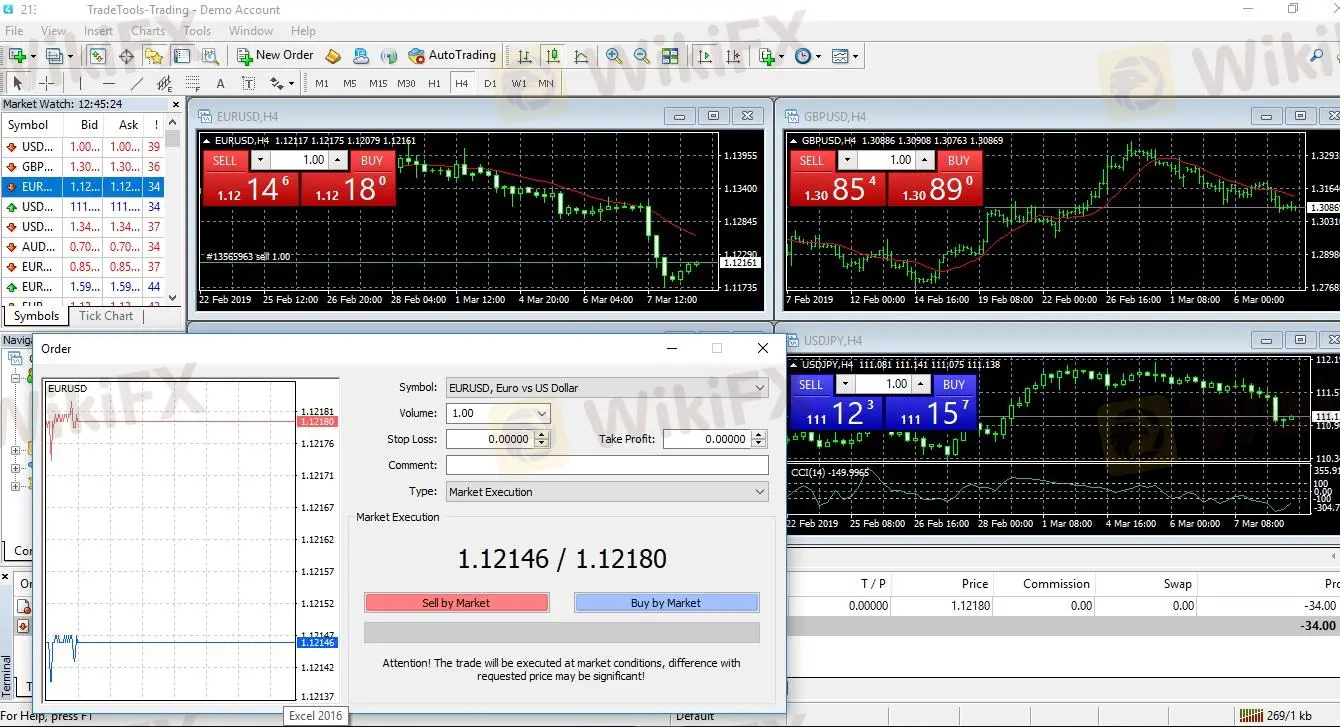Pick the text label drawing tool

click(220, 84)
